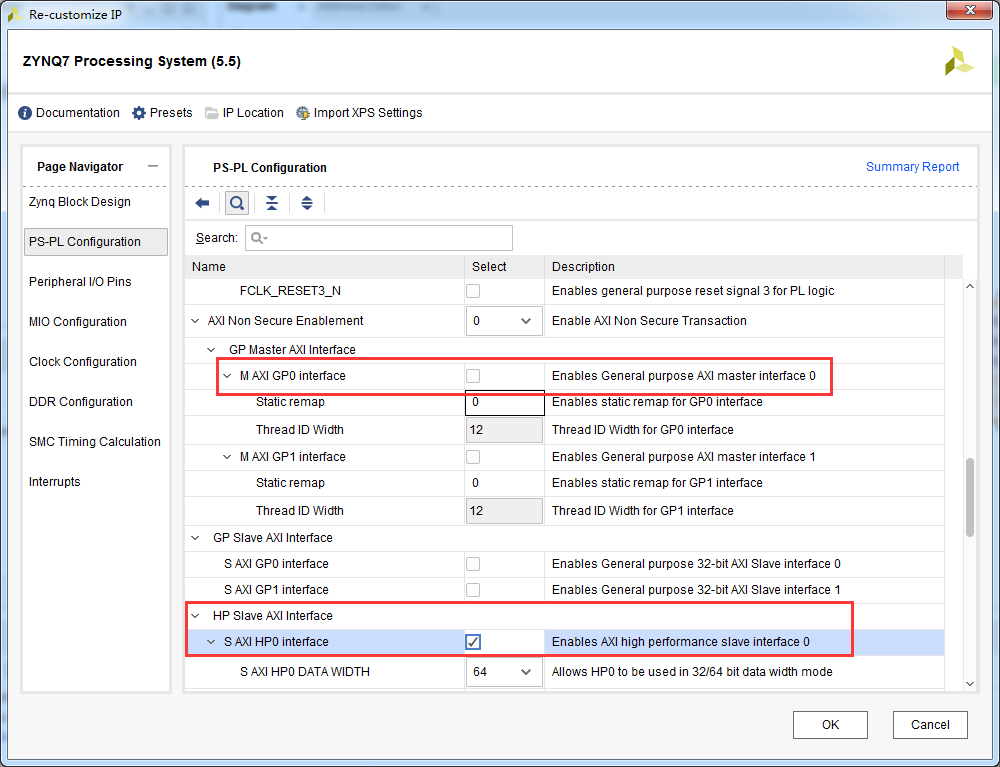This screenshot has width=1000, height=767.
Task: Collapse the M AXI GP1 interface node
Action: pos(227,457)
